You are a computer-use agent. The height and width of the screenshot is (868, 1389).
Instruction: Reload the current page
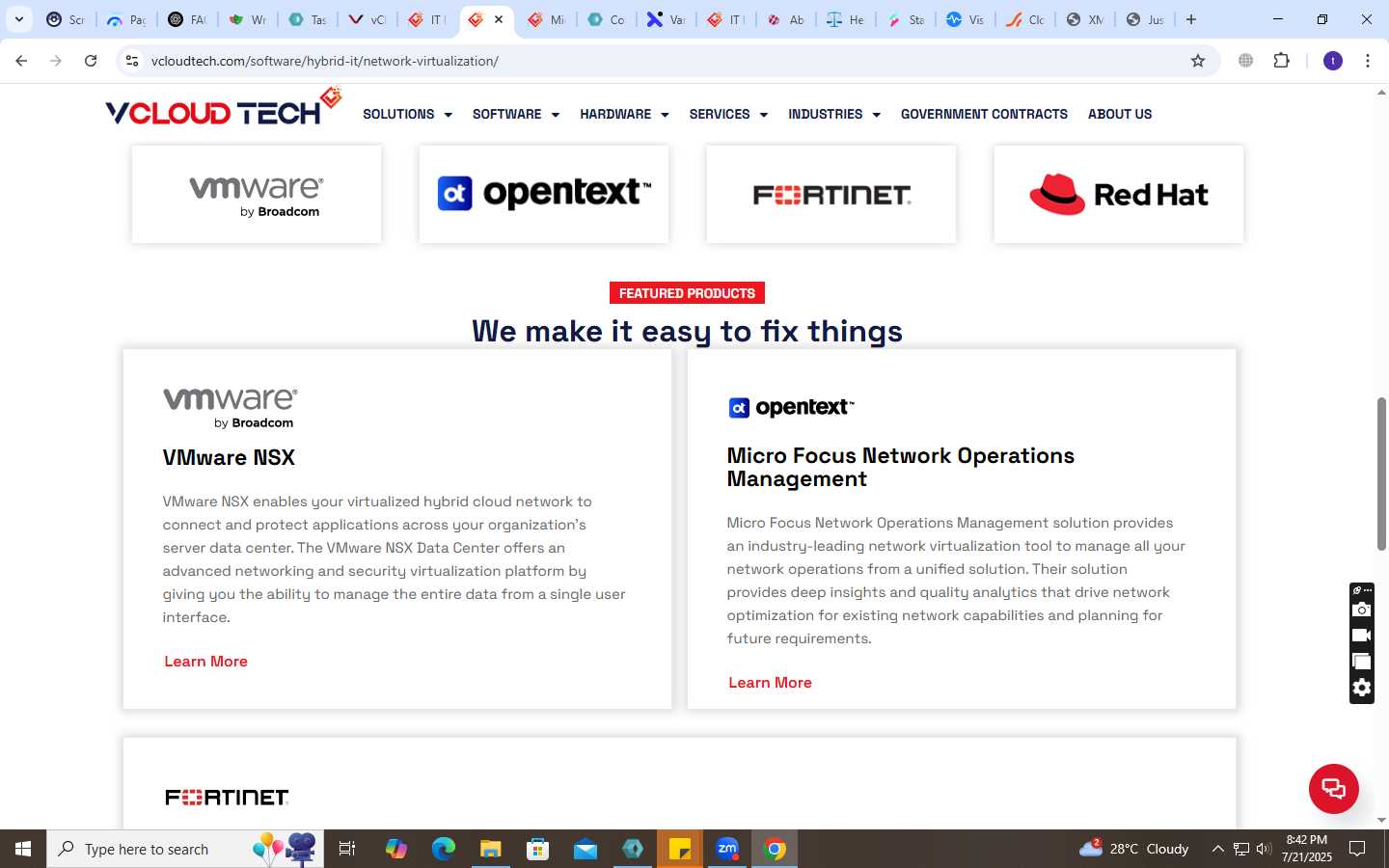click(91, 61)
